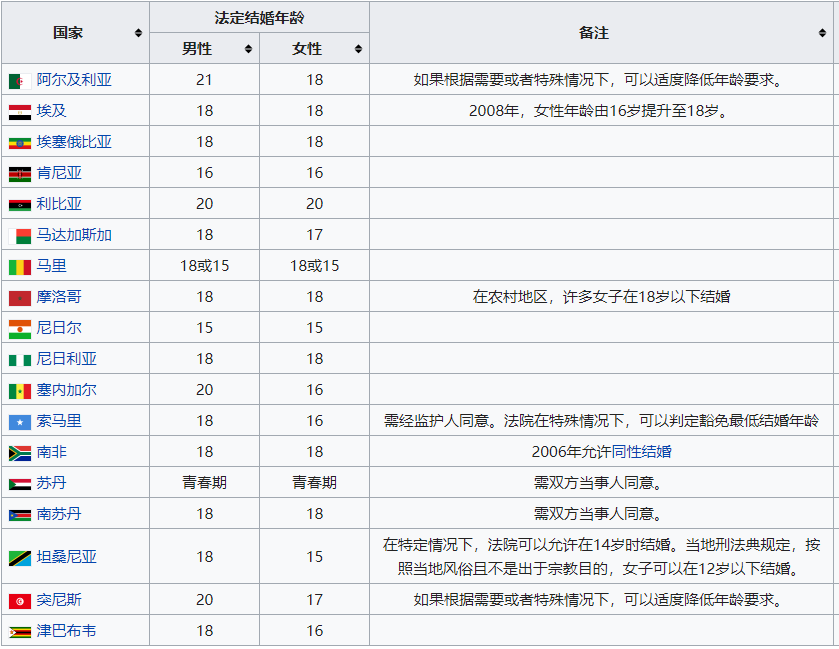Screen dimensions: 839x649
Task: Click the Somalia flag next to 索马里
Action: (20, 422)
